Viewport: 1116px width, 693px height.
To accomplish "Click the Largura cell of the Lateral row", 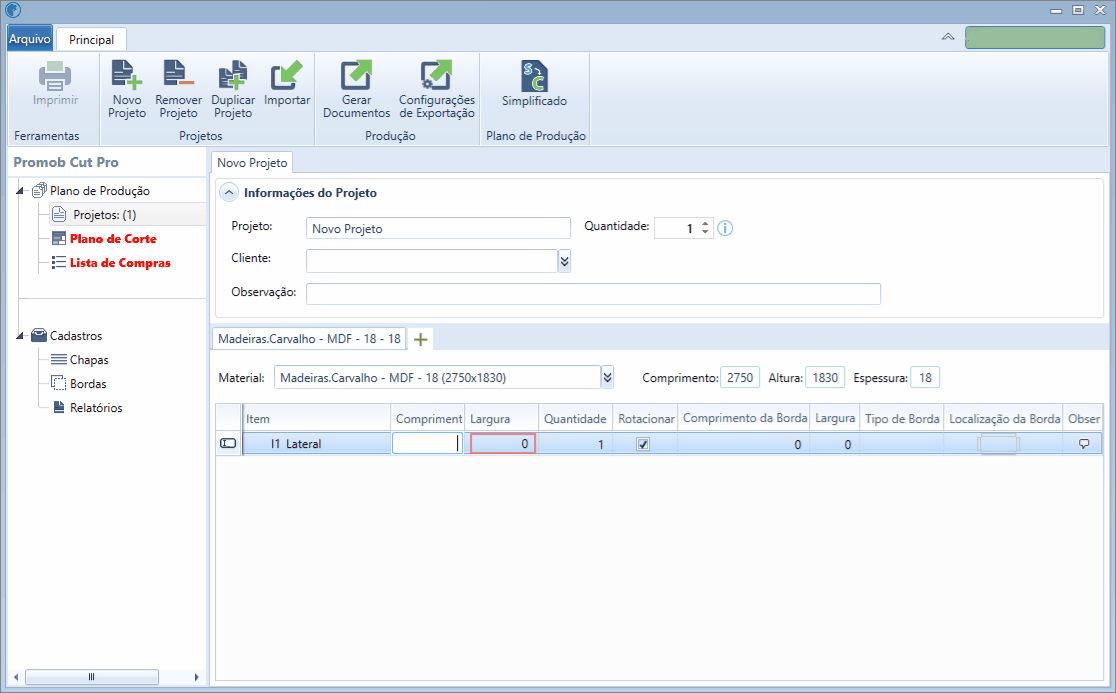I will coord(502,444).
